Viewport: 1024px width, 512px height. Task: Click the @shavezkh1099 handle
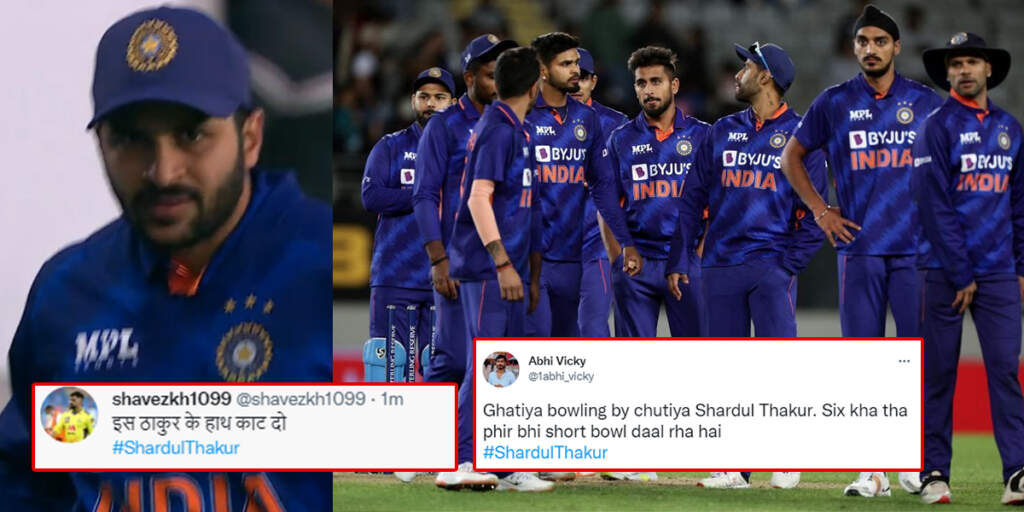[x=300, y=399]
